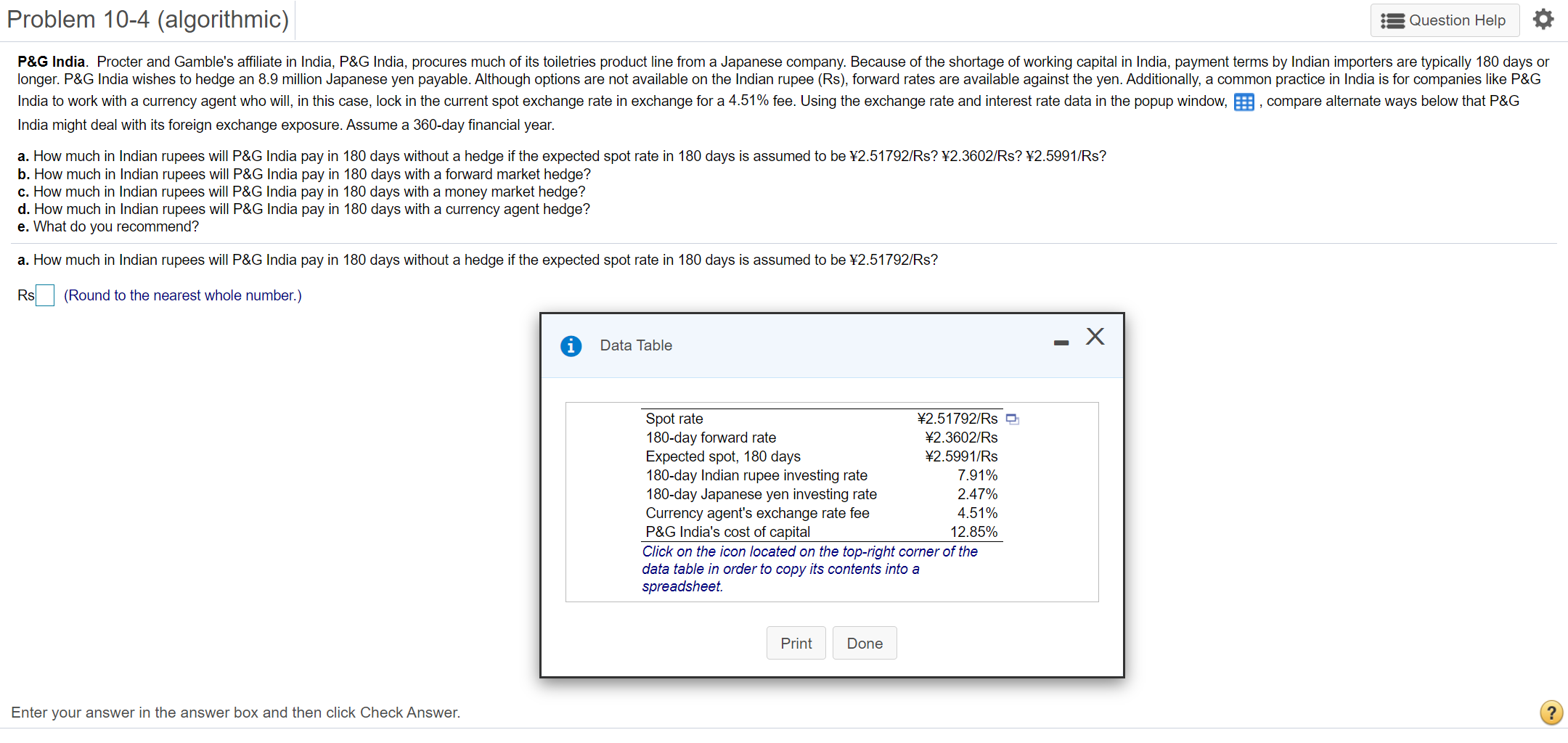
Task: Open the data table popup grid icon
Action: coord(1244,102)
